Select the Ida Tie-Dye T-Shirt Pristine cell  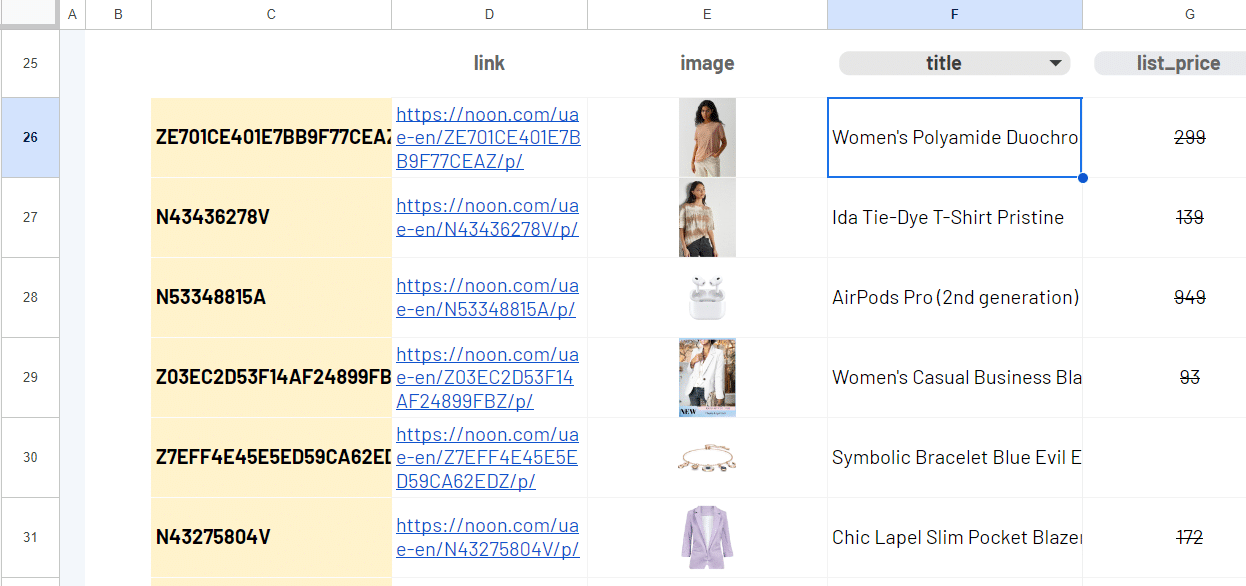coord(954,218)
